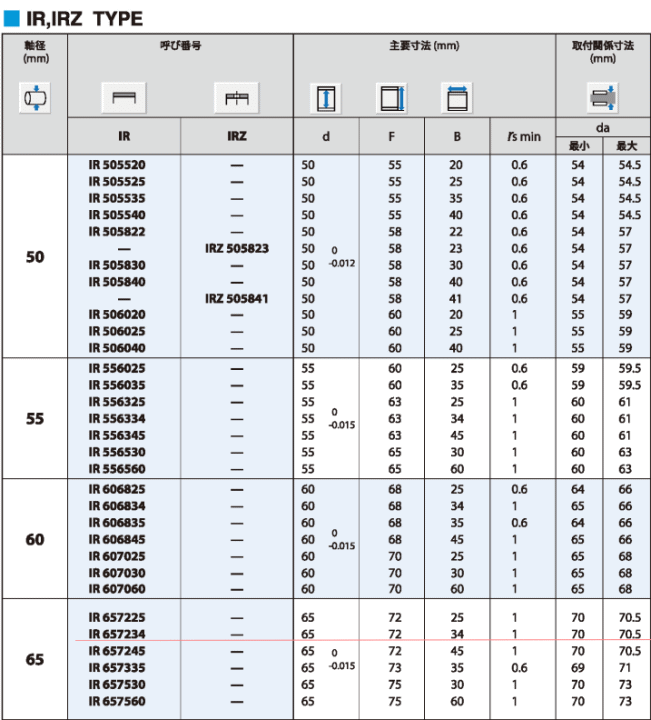Click the 取付関係寸法 header
651x720 pixels.
pos(602,45)
